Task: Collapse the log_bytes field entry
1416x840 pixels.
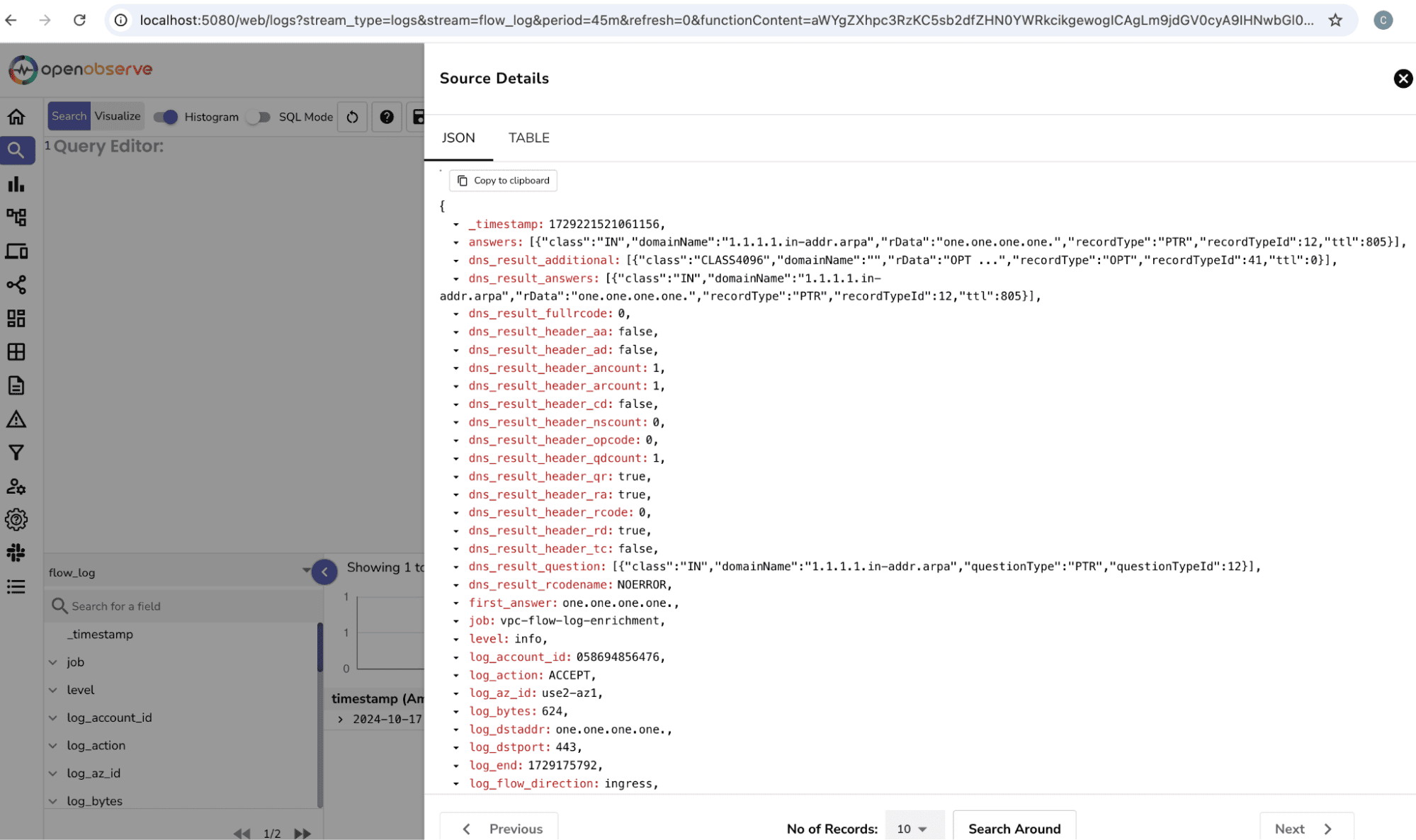Action: click(53, 800)
